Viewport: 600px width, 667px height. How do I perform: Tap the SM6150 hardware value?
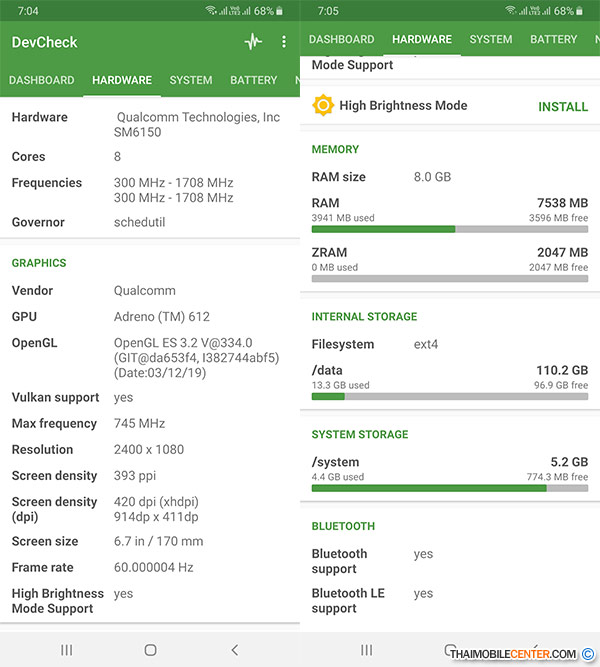point(137,132)
